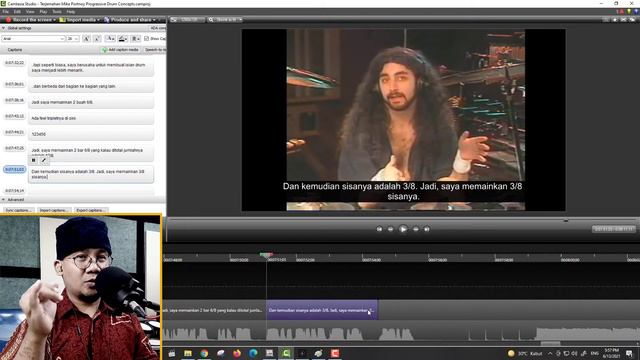The height and width of the screenshot is (360, 640).
Task: Click ADA compliant button
Action: pyautogui.click(x=158, y=28)
